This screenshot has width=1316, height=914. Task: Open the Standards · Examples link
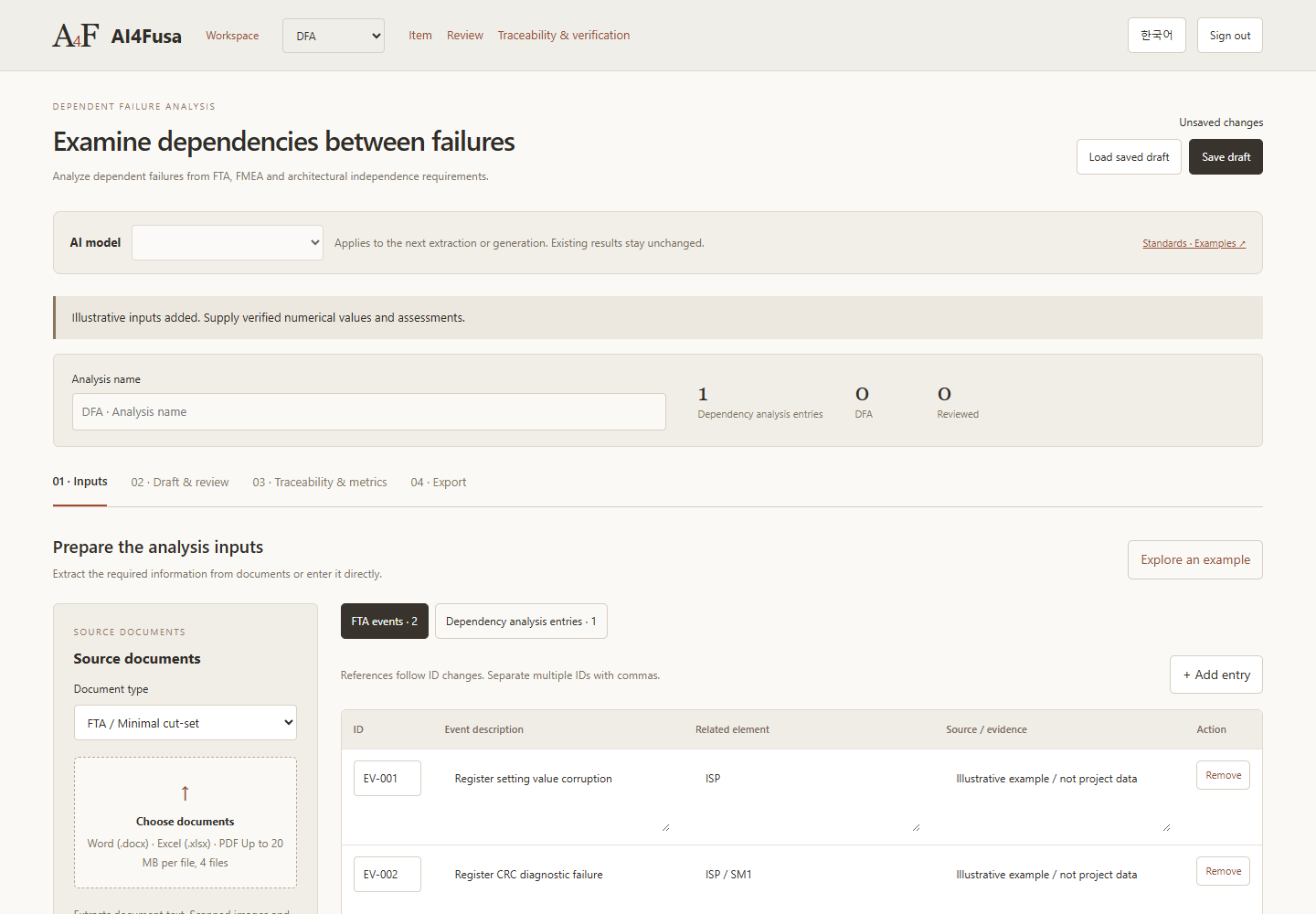[1194, 243]
